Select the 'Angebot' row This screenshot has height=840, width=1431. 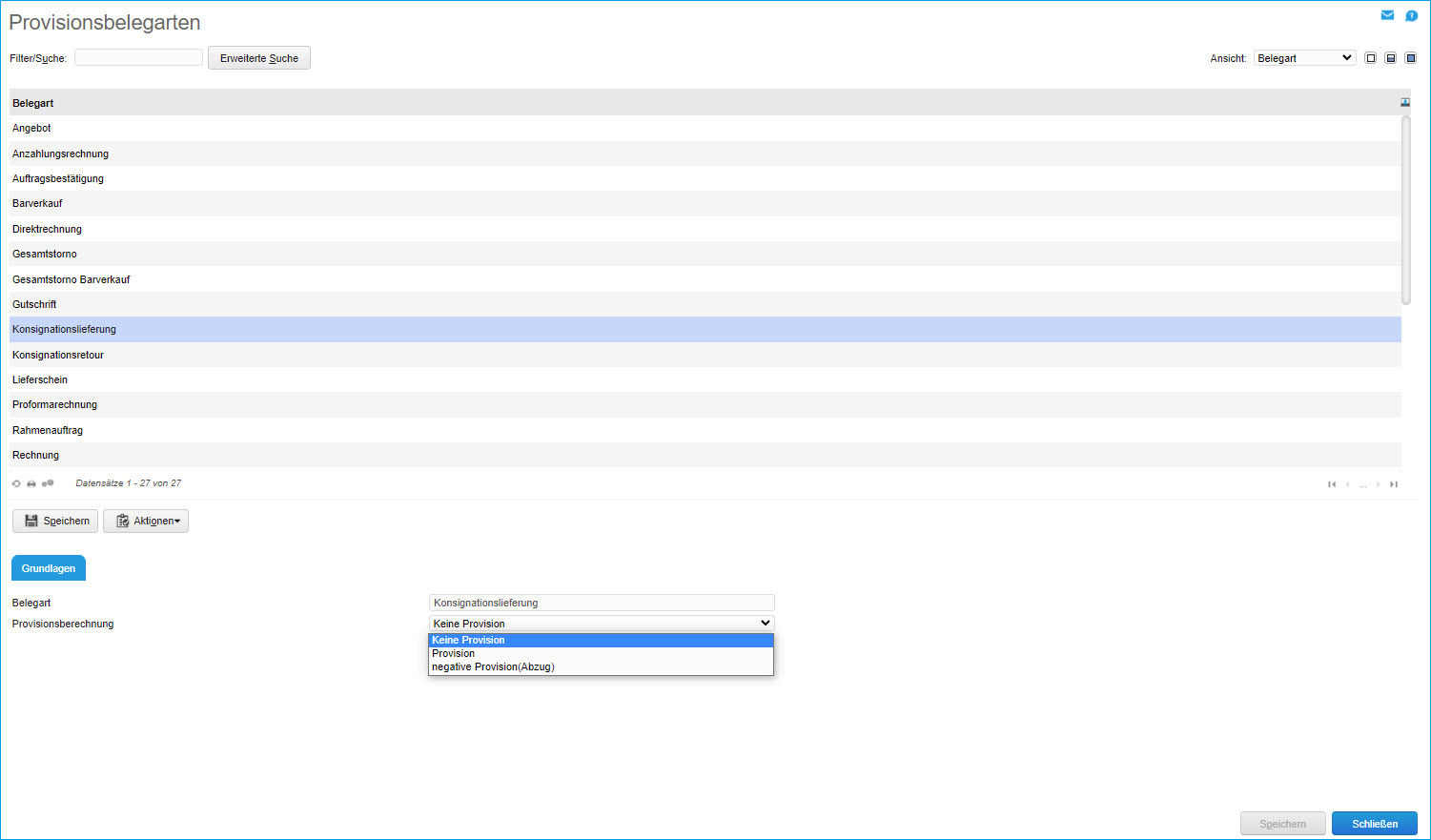705,128
